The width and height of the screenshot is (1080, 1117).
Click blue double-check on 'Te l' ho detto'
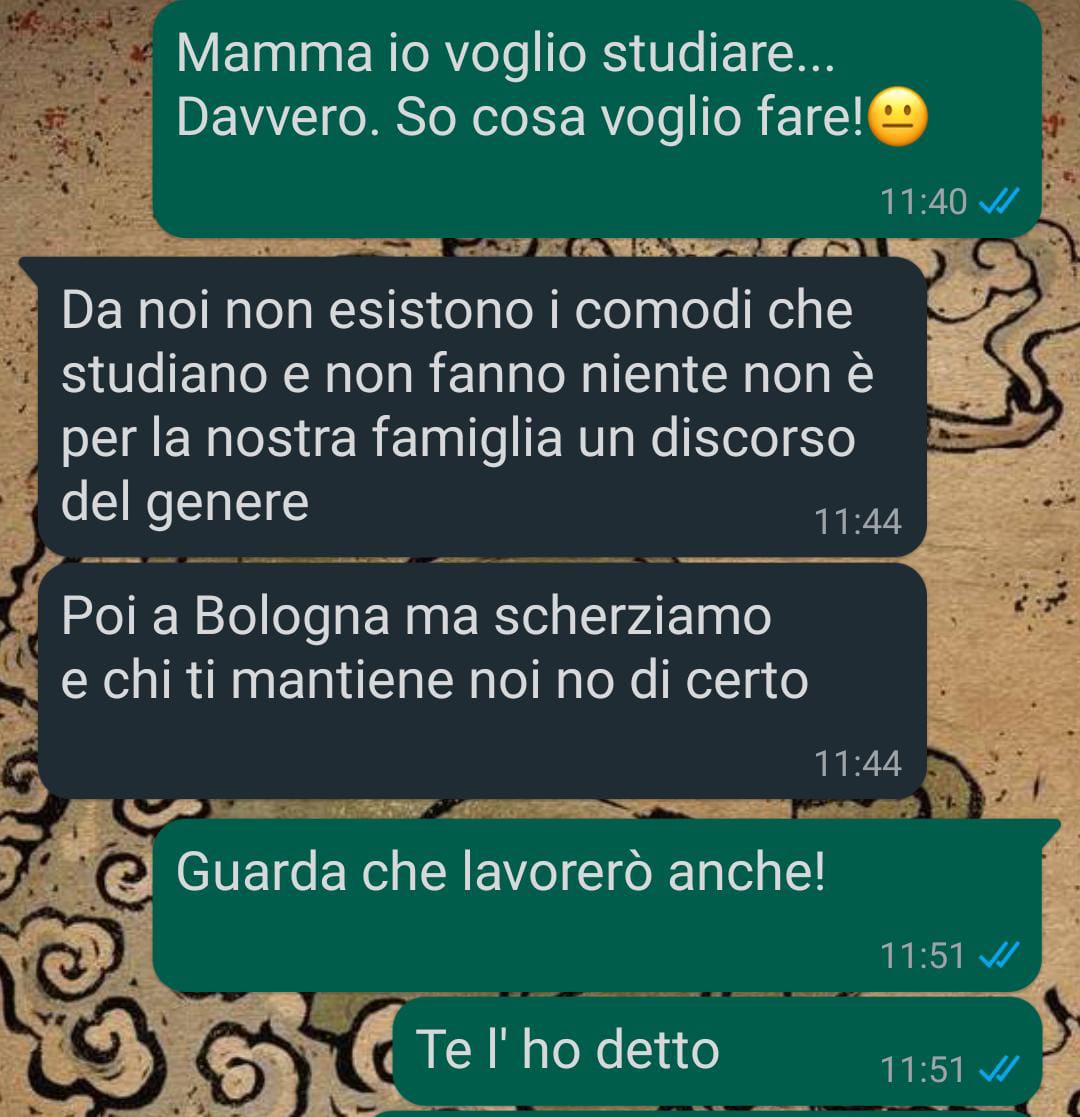[999, 1069]
